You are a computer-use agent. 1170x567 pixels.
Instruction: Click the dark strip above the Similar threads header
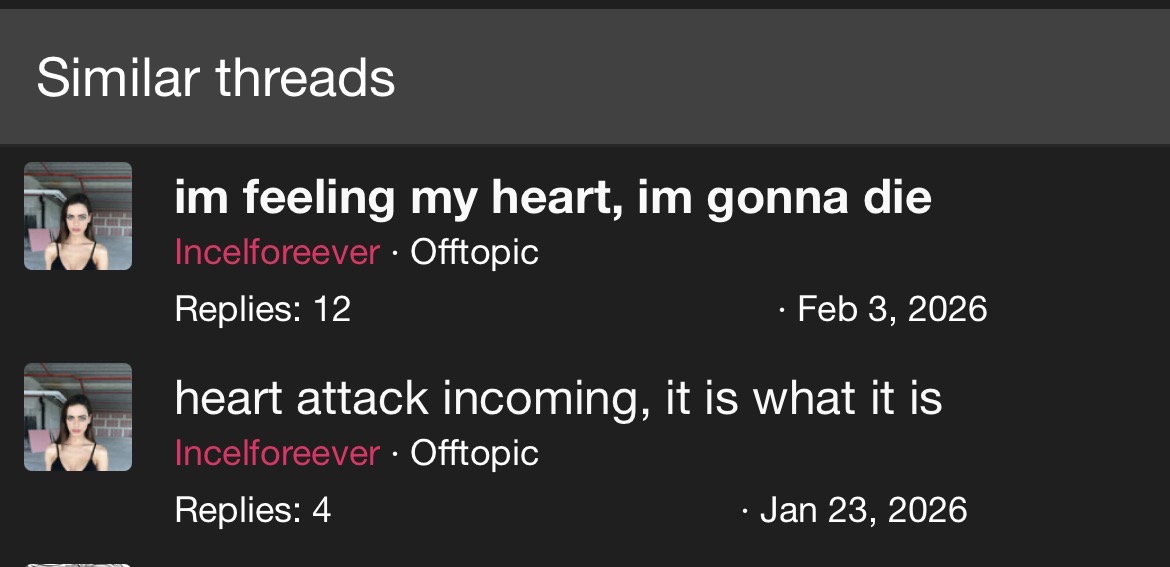pyautogui.click(x=585, y=4)
